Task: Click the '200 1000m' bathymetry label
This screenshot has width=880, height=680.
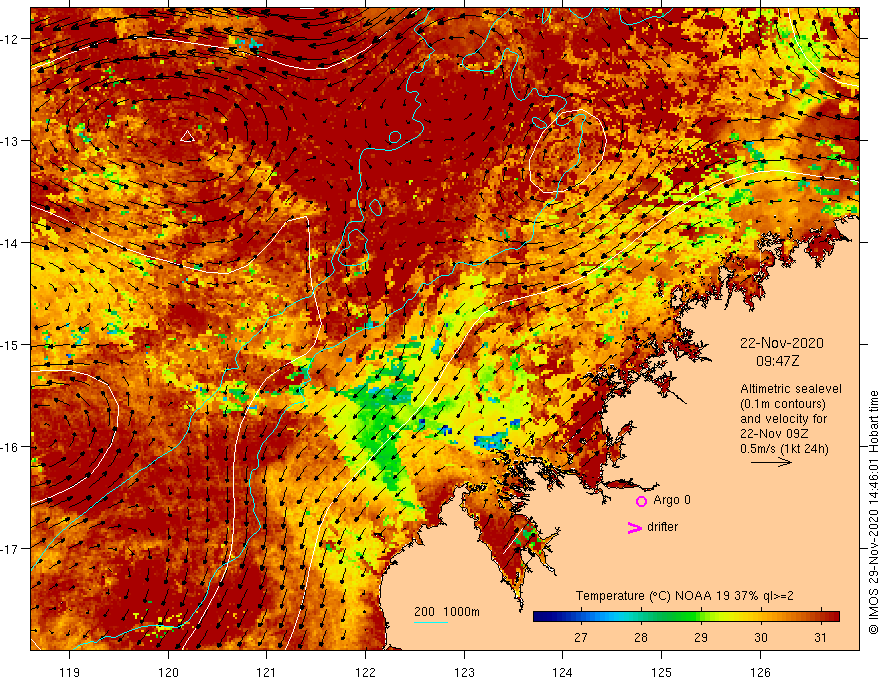Action: point(447,612)
